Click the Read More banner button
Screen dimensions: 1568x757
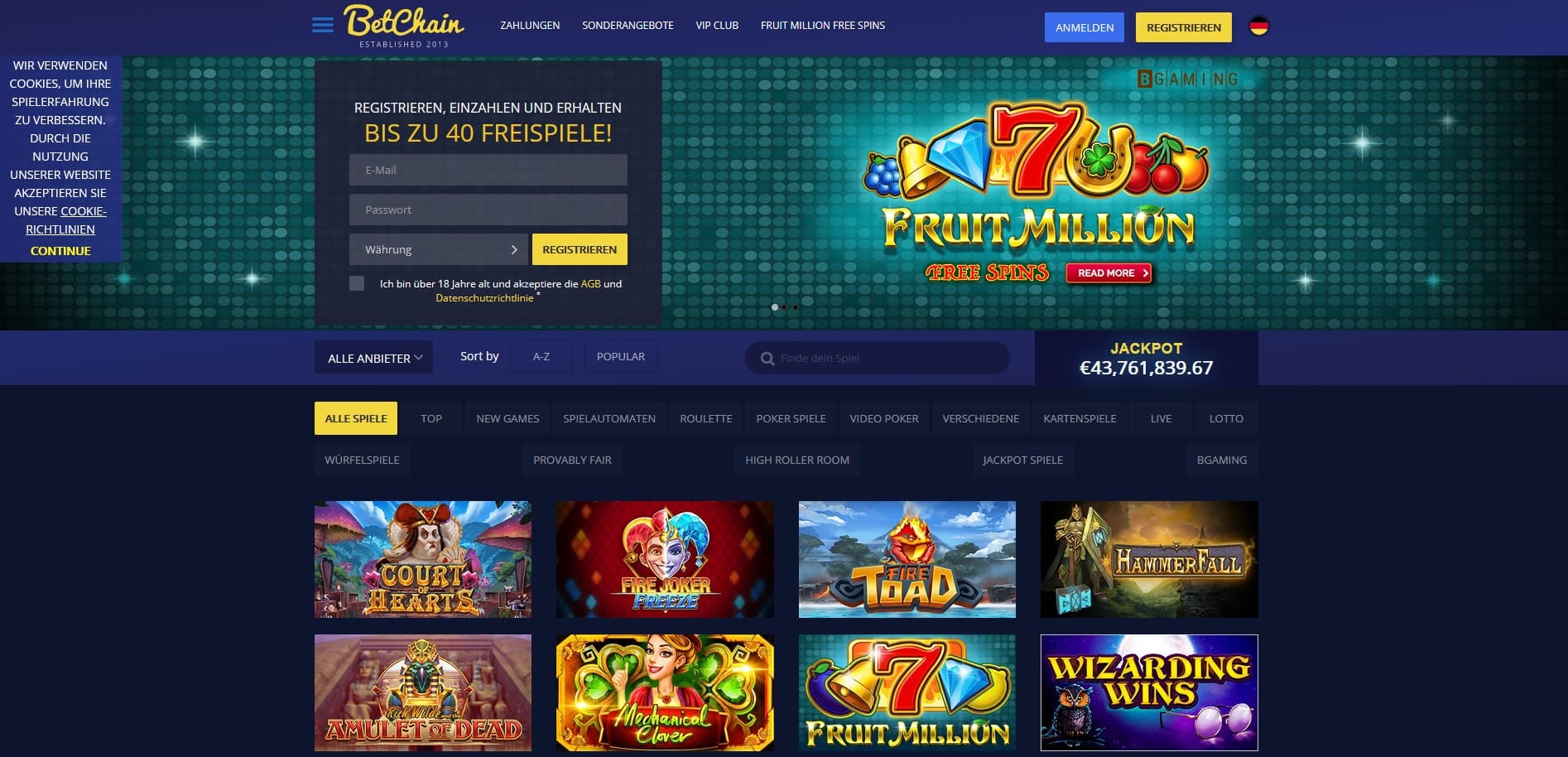1110,272
